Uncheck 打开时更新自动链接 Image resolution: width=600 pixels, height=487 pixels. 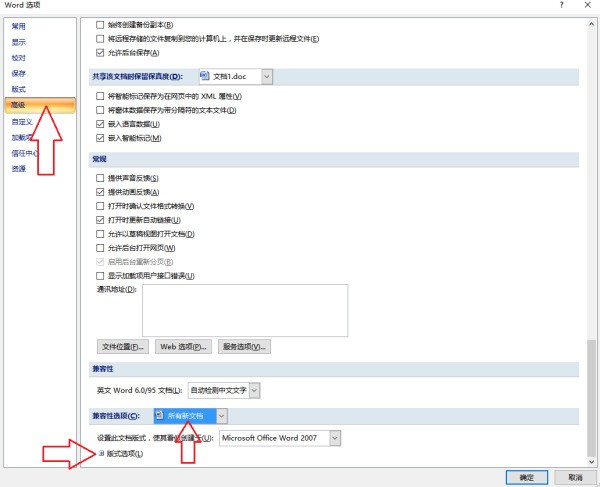click(x=100, y=220)
